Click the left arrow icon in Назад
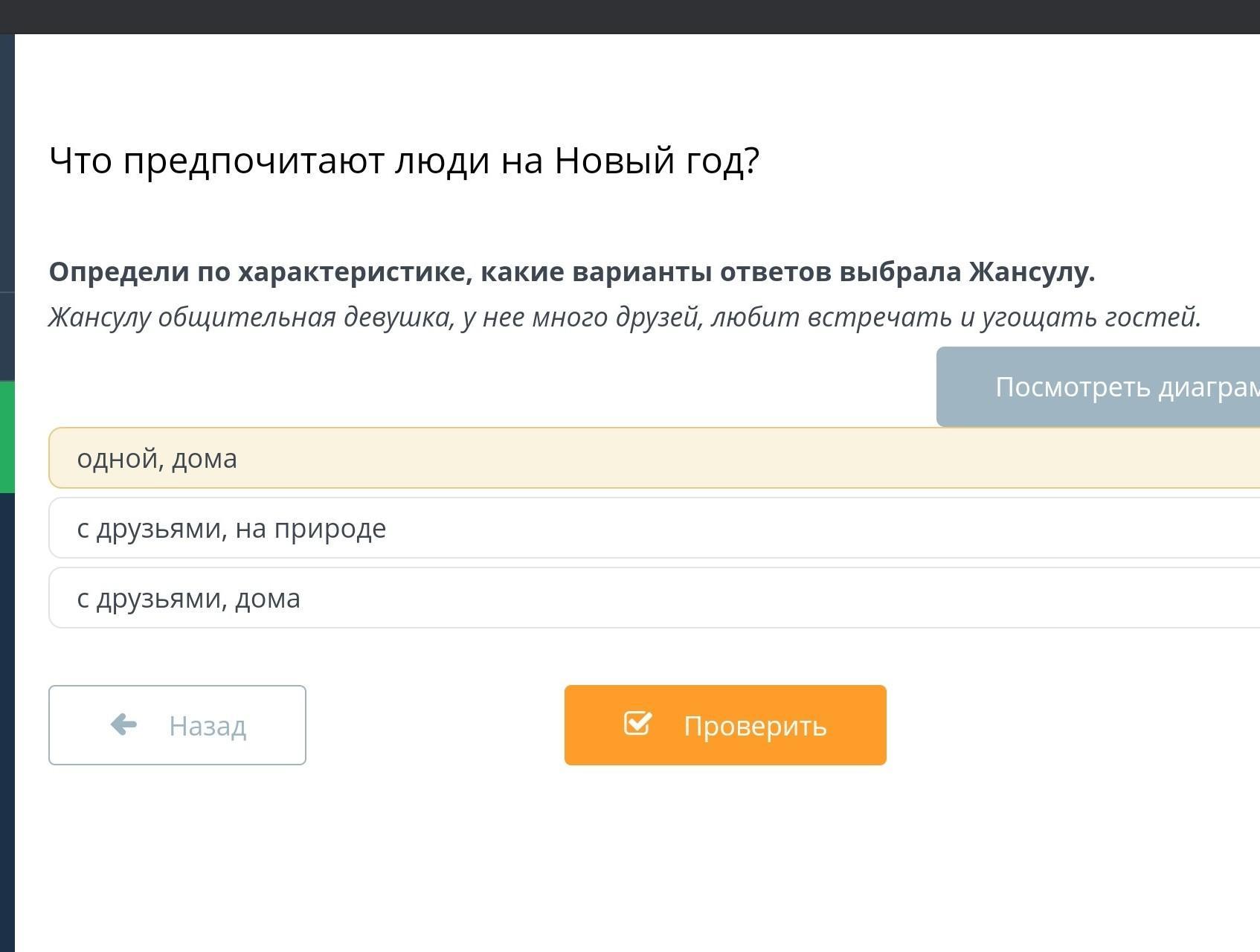1260x952 pixels. click(x=123, y=724)
